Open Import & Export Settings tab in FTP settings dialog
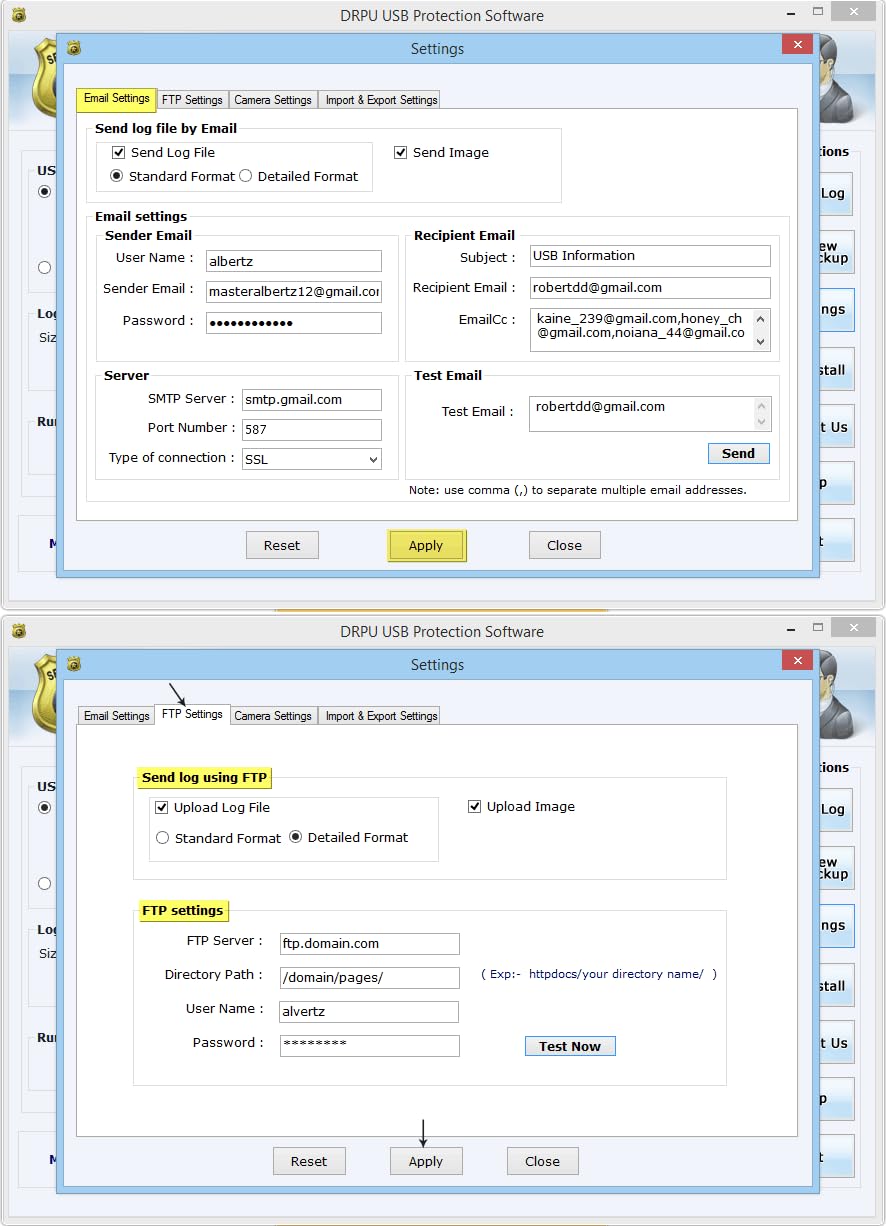The image size is (886, 1226). click(381, 716)
